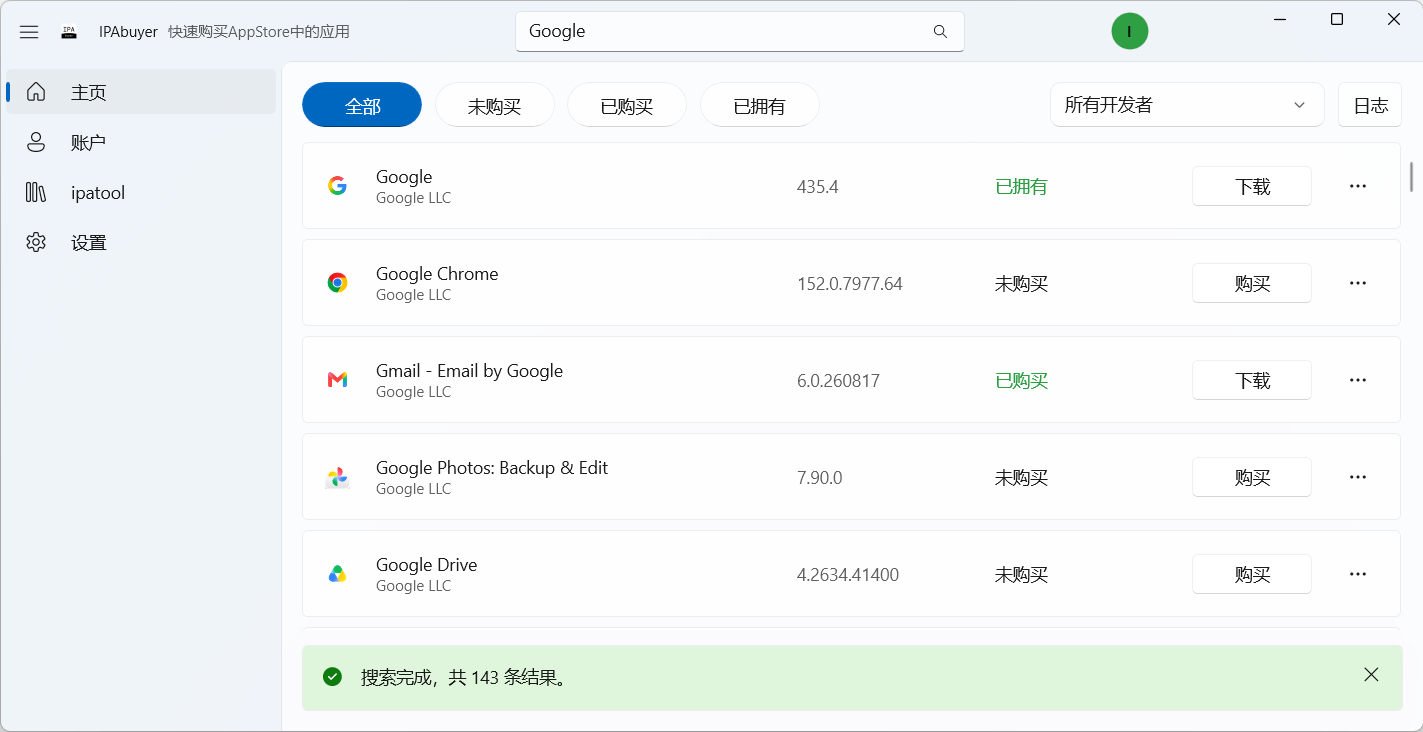Maximize the IPAbuyer window
1423x732 pixels.
tap(1337, 19)
